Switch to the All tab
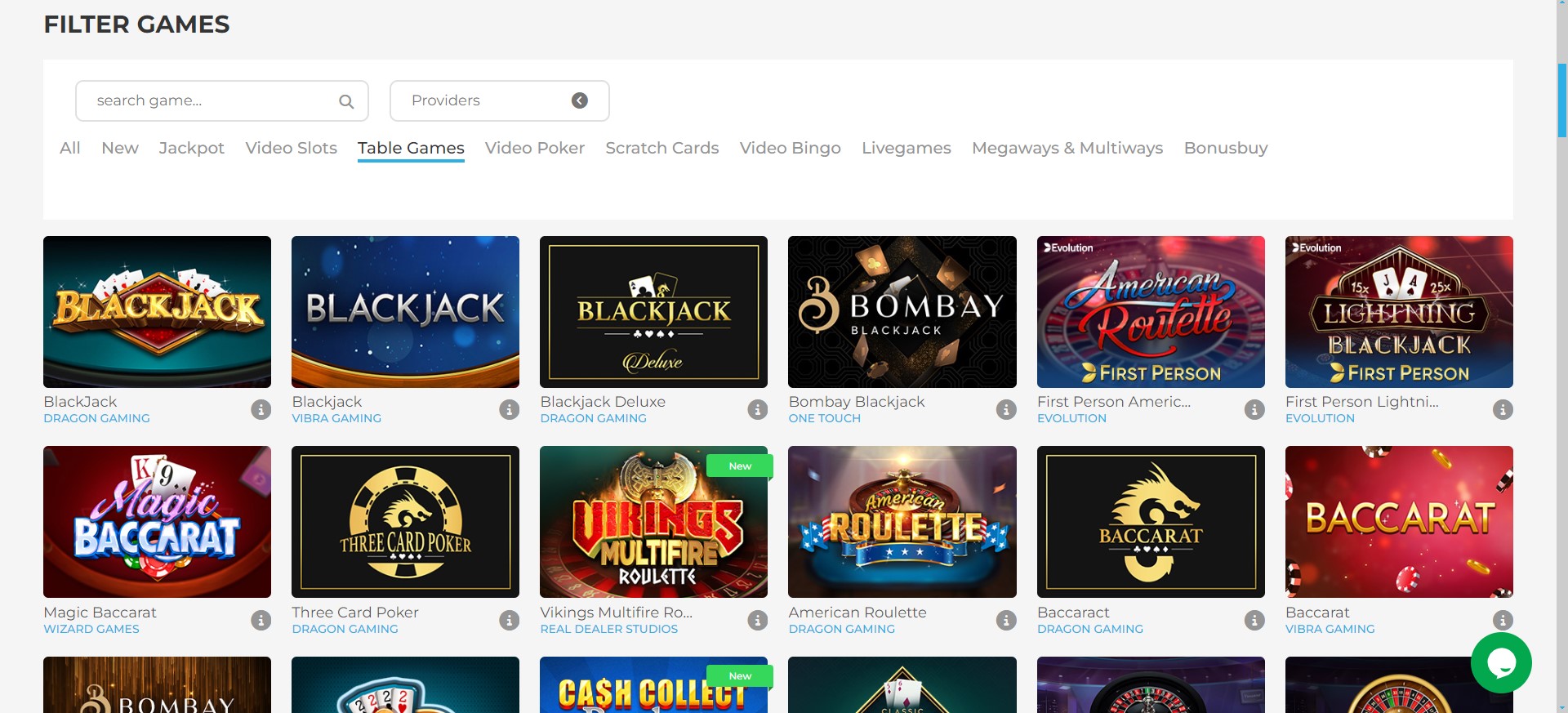 click(70, 148)
